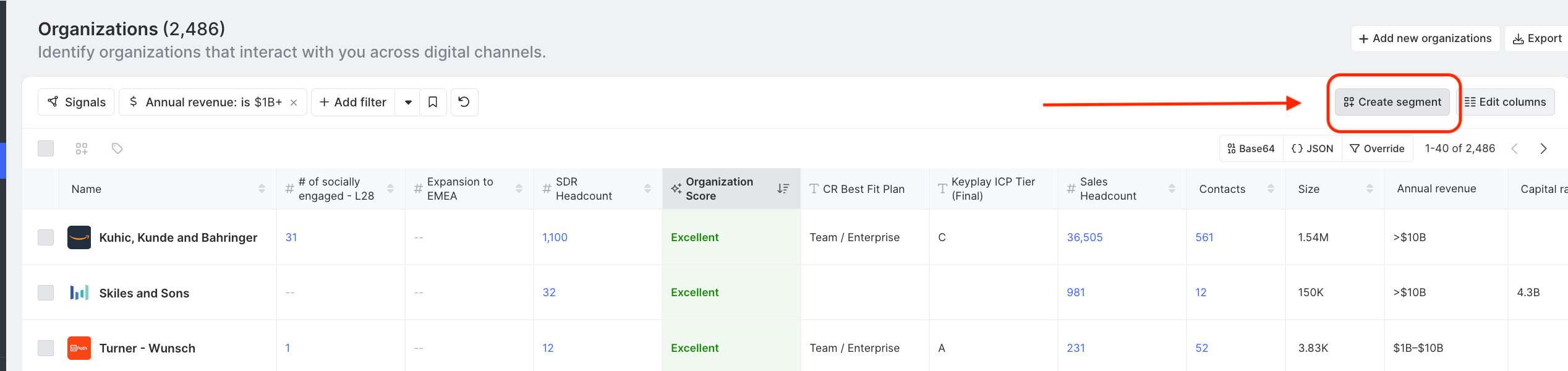The height and width of the screenshot is (371, 1568).
Task: Go to the next page of results
Action: coord(1543,148)
